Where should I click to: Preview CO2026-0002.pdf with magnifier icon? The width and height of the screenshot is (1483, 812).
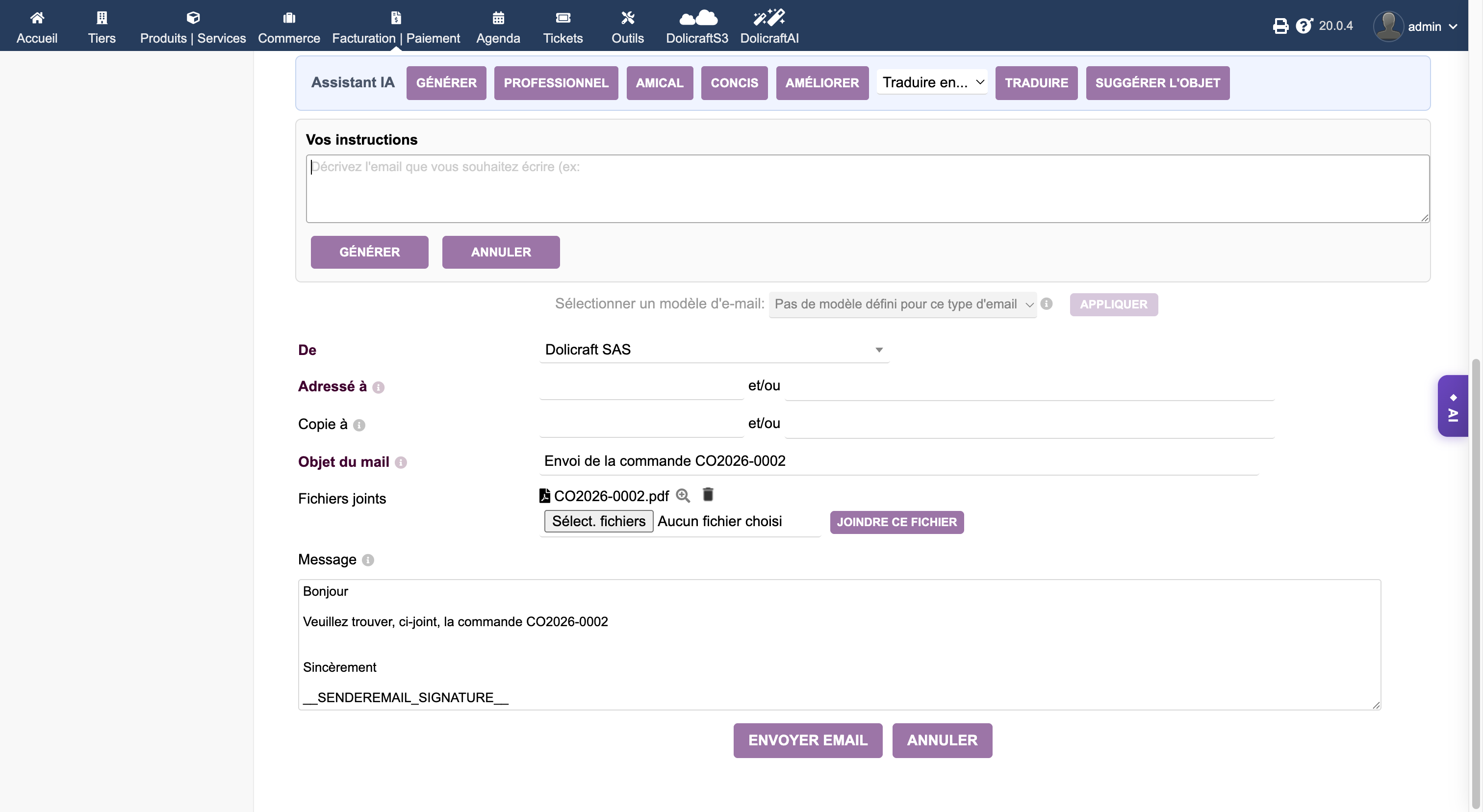(683, 496)
